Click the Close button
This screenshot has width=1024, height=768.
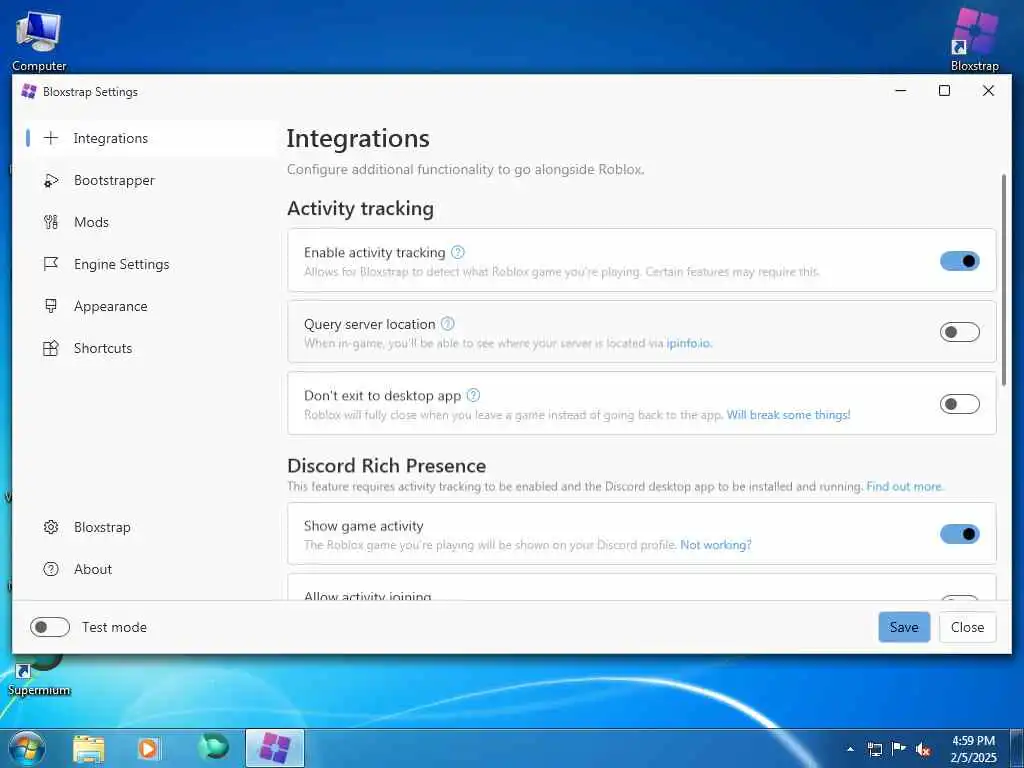(x=967, y=627)
